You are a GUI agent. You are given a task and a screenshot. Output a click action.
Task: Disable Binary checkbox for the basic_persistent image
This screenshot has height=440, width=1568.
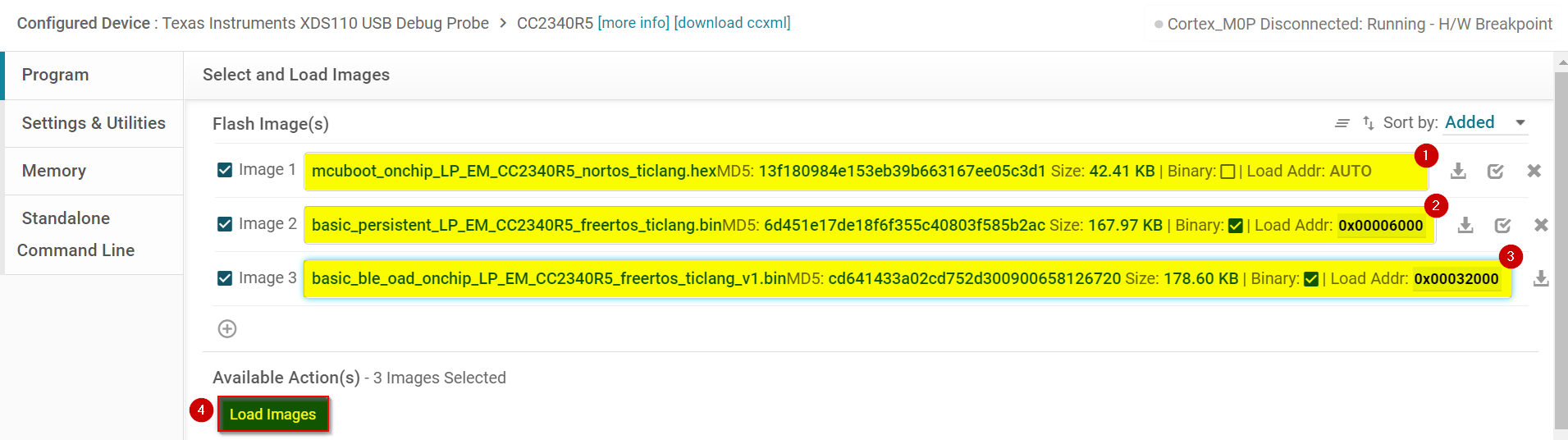1235,226
